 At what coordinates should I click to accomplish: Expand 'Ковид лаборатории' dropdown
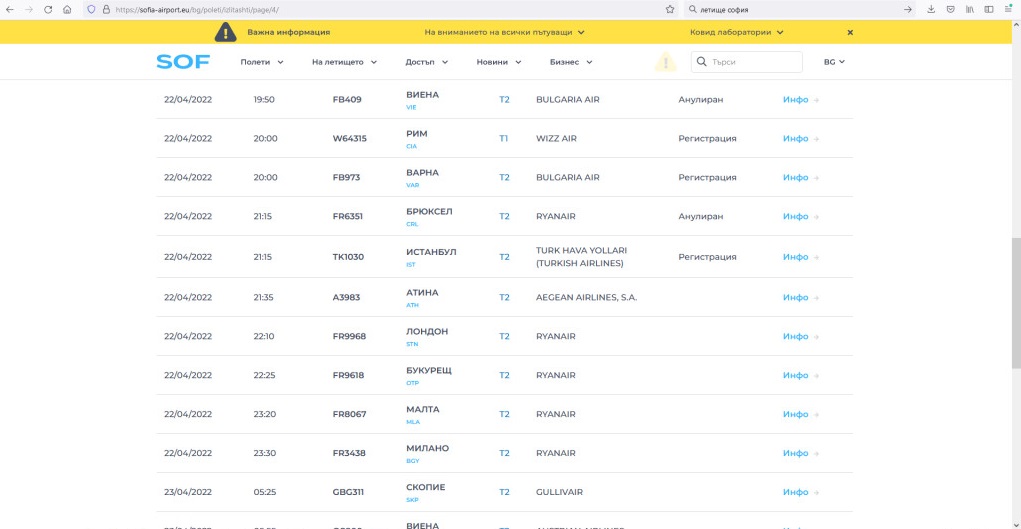(x=736, y=32)
